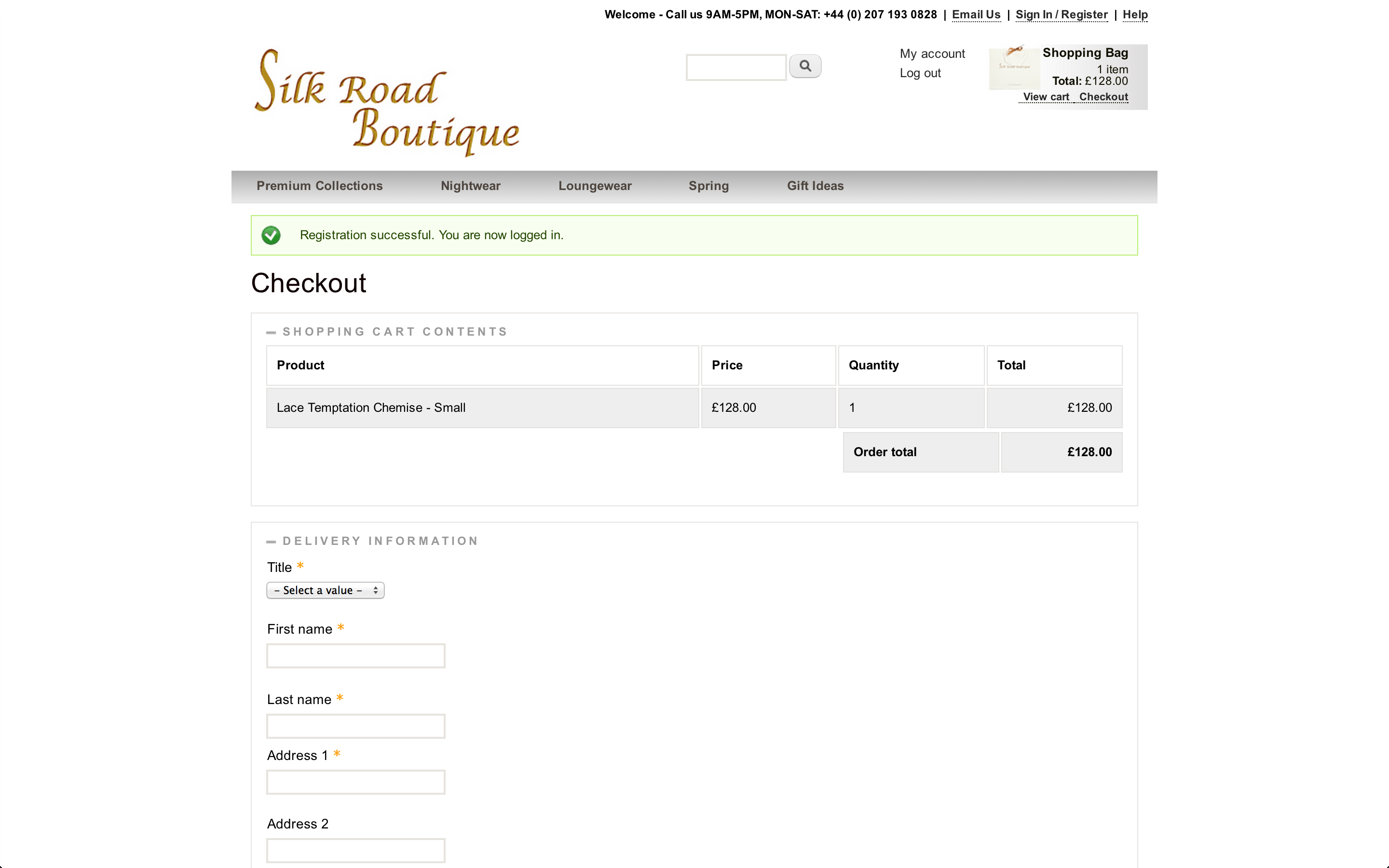This screenshot has height=868, width=1389.
Task: Open the Help link
Action: tap(1135, 15)
